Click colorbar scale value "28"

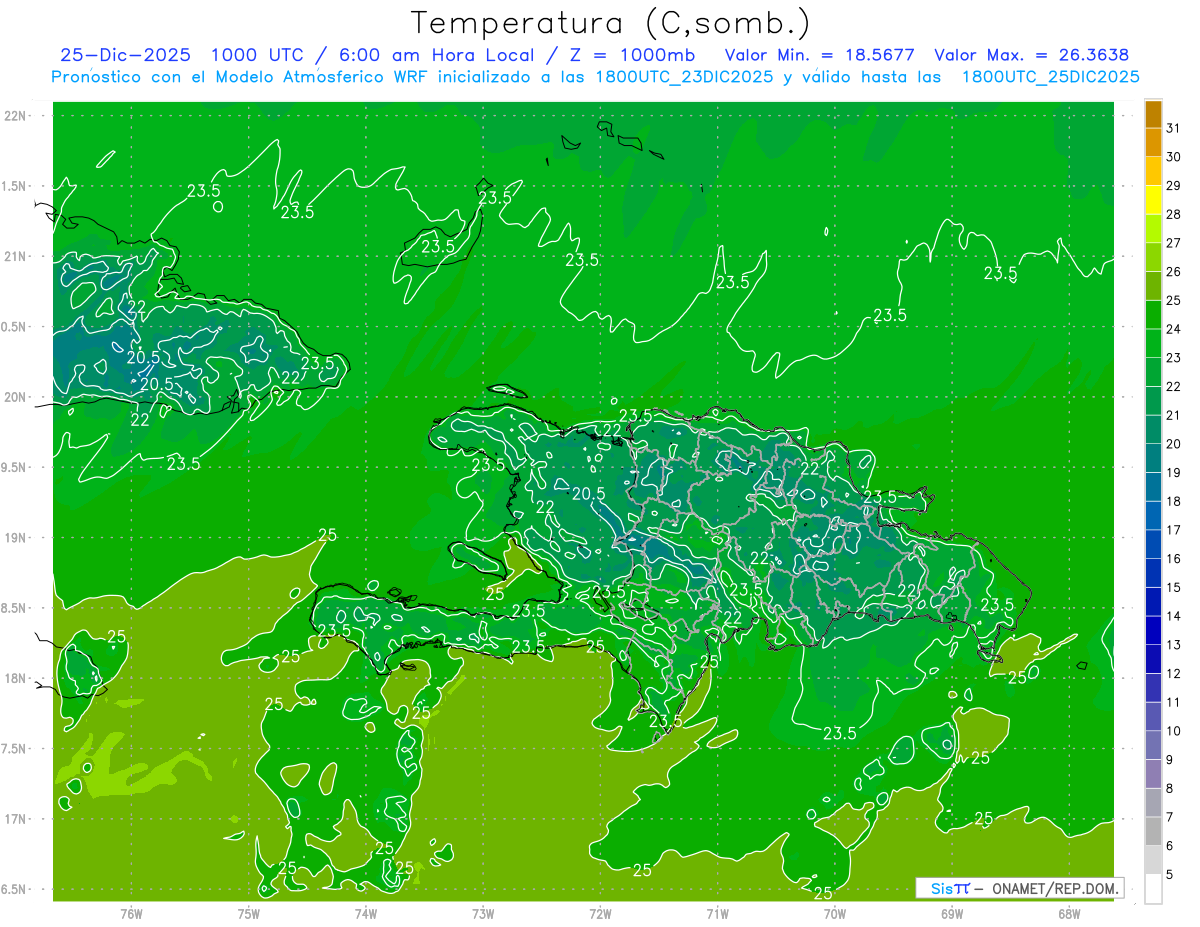(1173, 214)
